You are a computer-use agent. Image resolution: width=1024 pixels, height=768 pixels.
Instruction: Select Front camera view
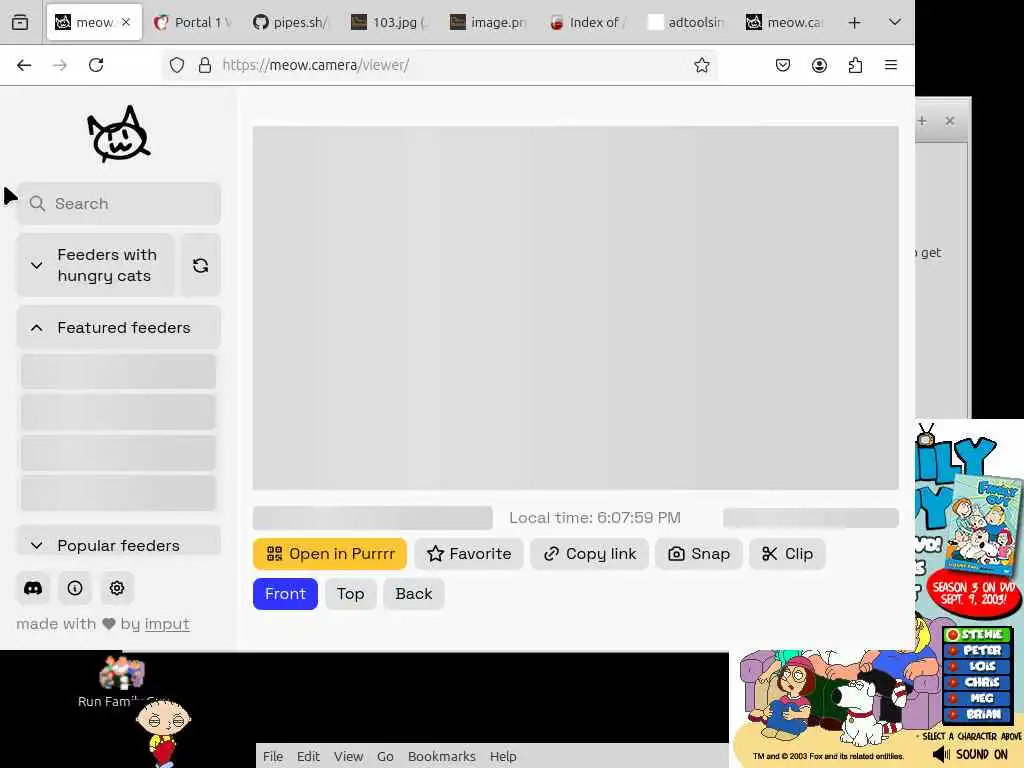tap(285, 594)
